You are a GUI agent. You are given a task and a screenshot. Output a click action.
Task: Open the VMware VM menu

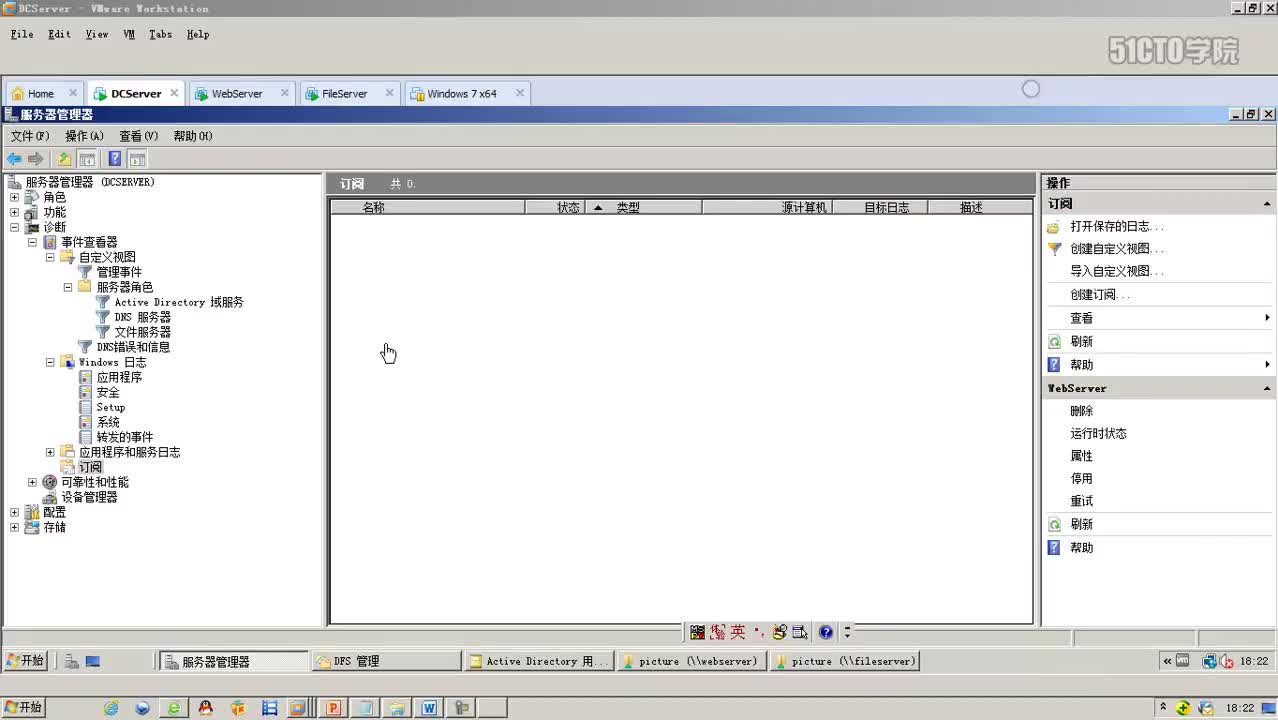pos(129,34)
